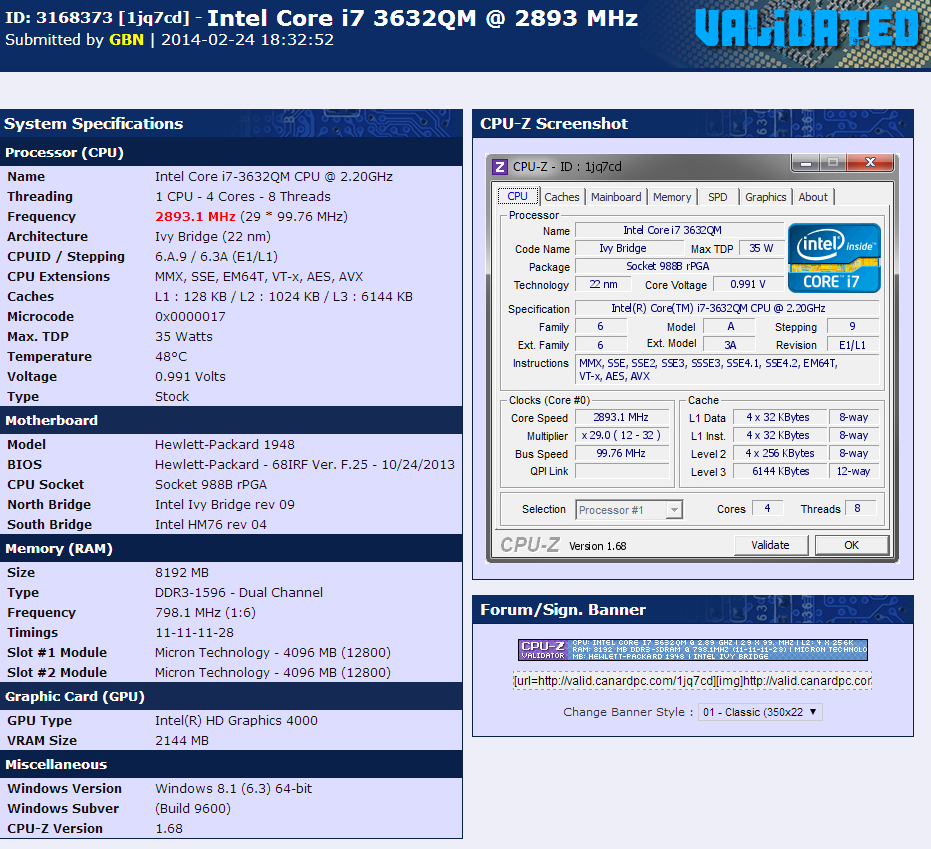Click the VALIDATED logo banner

(807, 28)
